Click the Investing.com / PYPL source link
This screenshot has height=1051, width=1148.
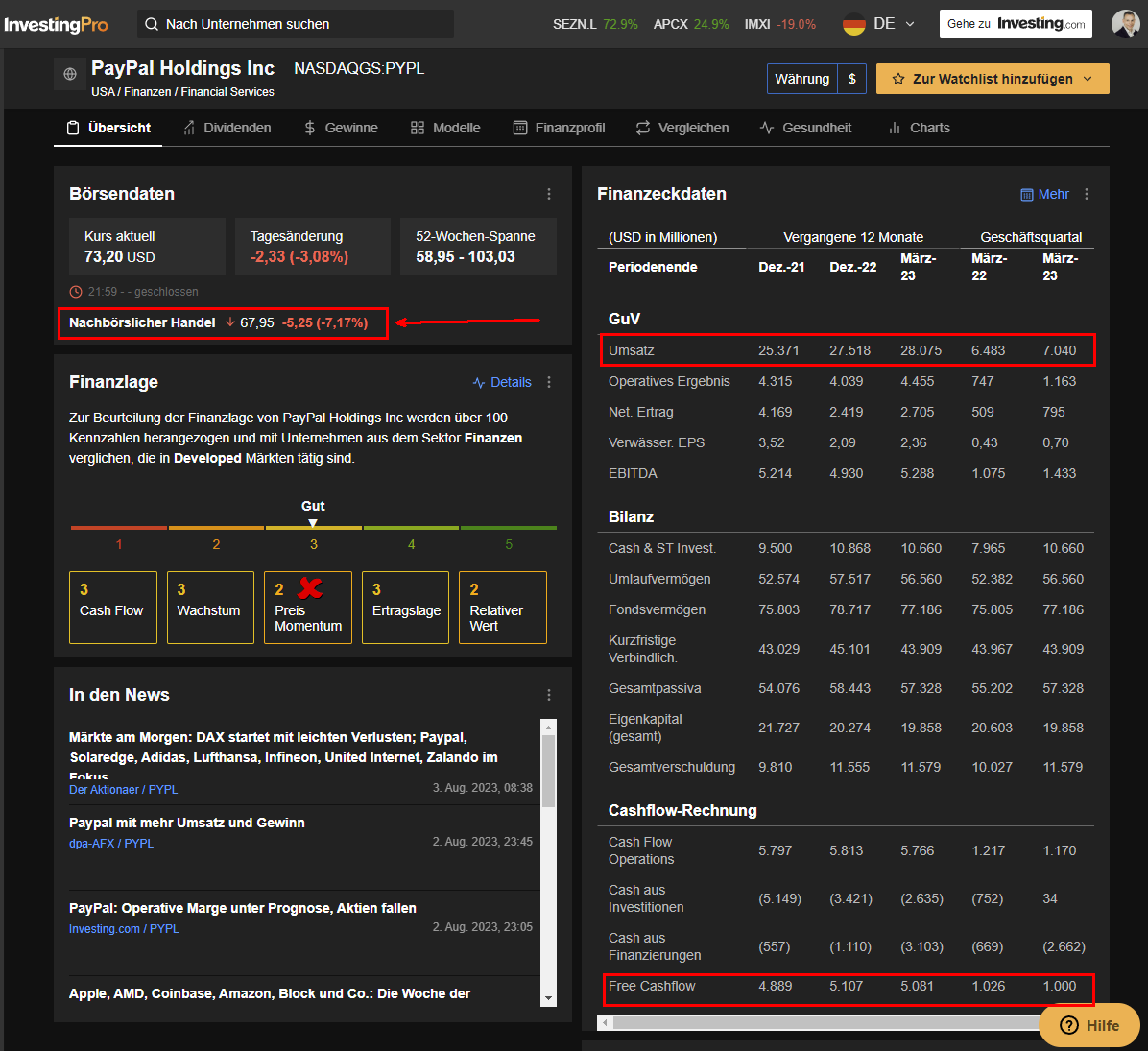pos(124,929)
